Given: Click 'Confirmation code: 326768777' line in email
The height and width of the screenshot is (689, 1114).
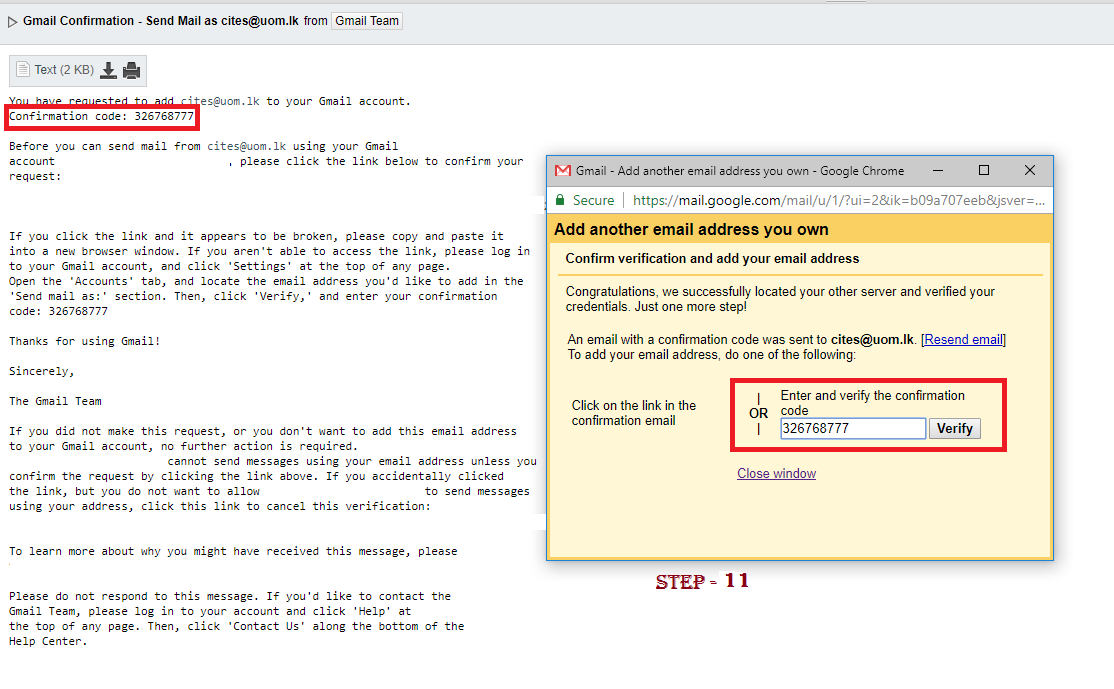Looking at the screenshot, I should click(x=101, y=116).
